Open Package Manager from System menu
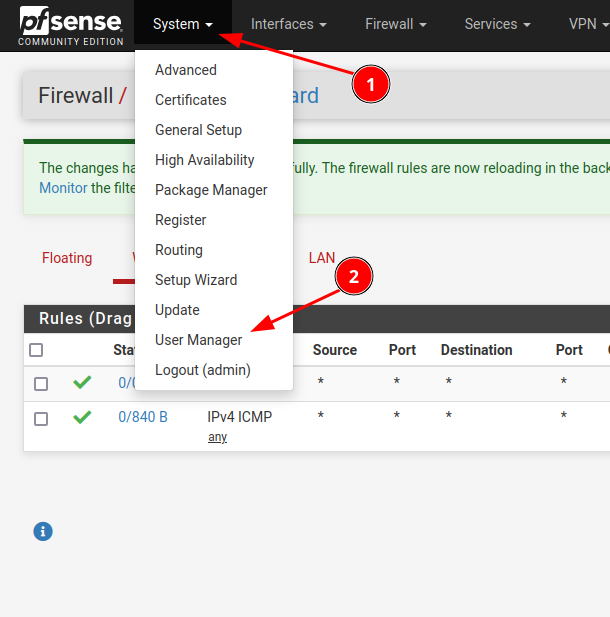The height and width of the screenshot is (617, 610). pyautogui.click(x=211, y=190)
